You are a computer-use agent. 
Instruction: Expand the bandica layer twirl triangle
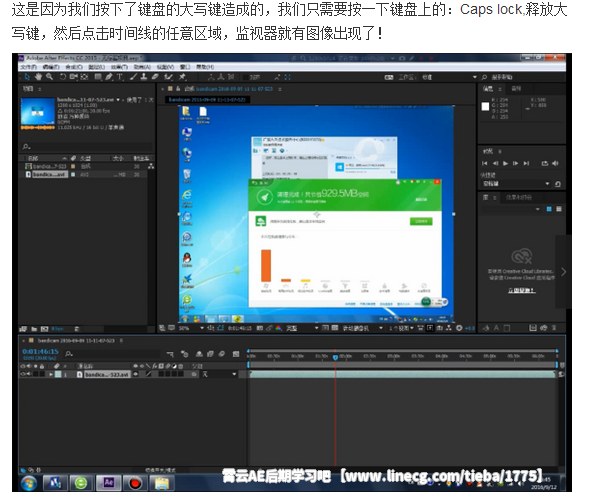pyautogui.click(x=51, y=374)
